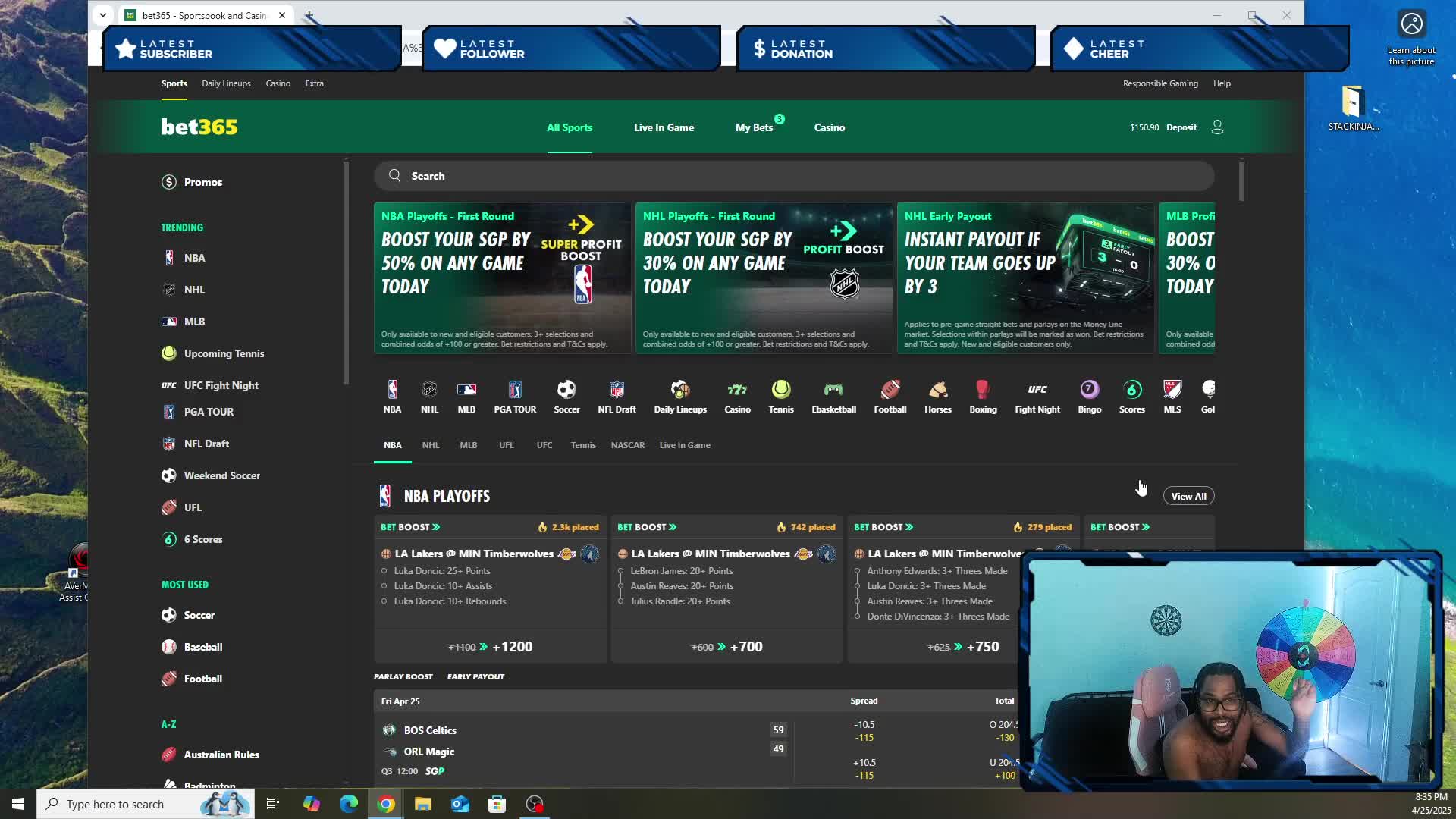Viewport: 1456px width, 819px height.
Task: Open File Explorer from the taskbar
Action: pyautogui.click(x=422, y=804)
